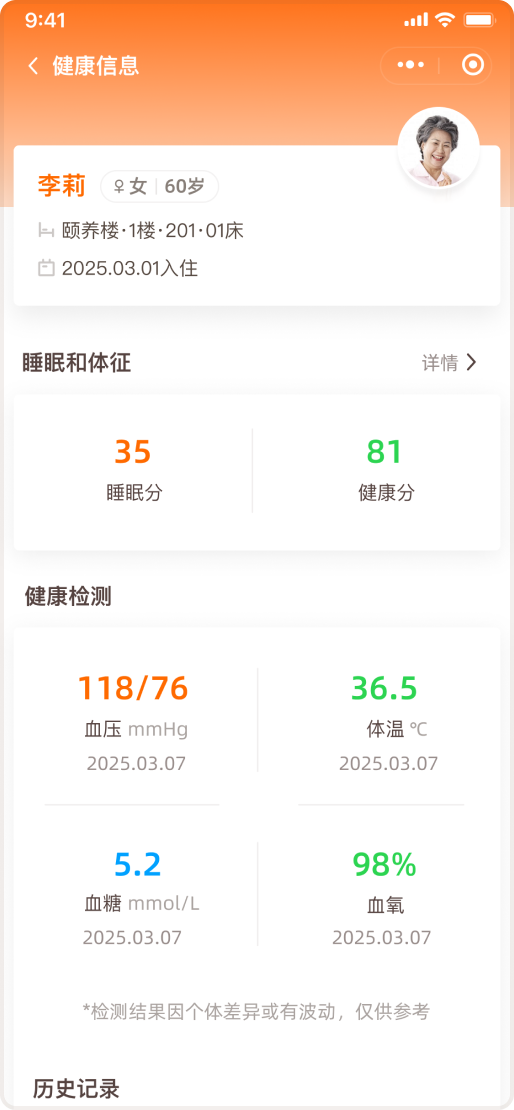514x1110 pixels.
Task: Open the 体温 36.5 reading
Action: point(384,722)
